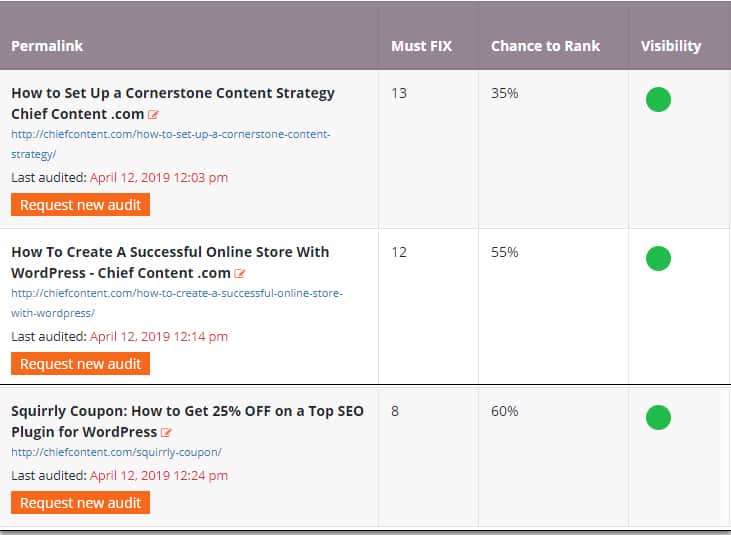Click green visibility dot for Squirrly Coupon row
This screenshot has height=535, width=731.
(x=658, y=417)
